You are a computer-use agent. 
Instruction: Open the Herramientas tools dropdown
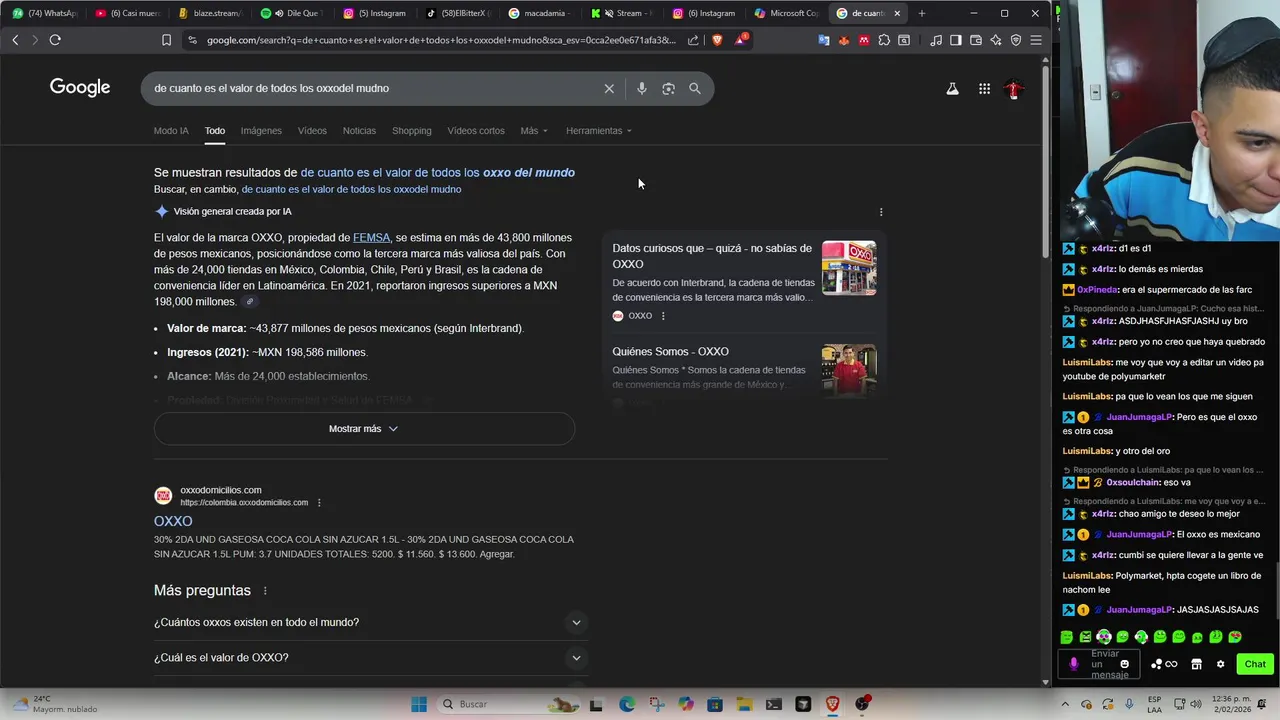[599, 131]
